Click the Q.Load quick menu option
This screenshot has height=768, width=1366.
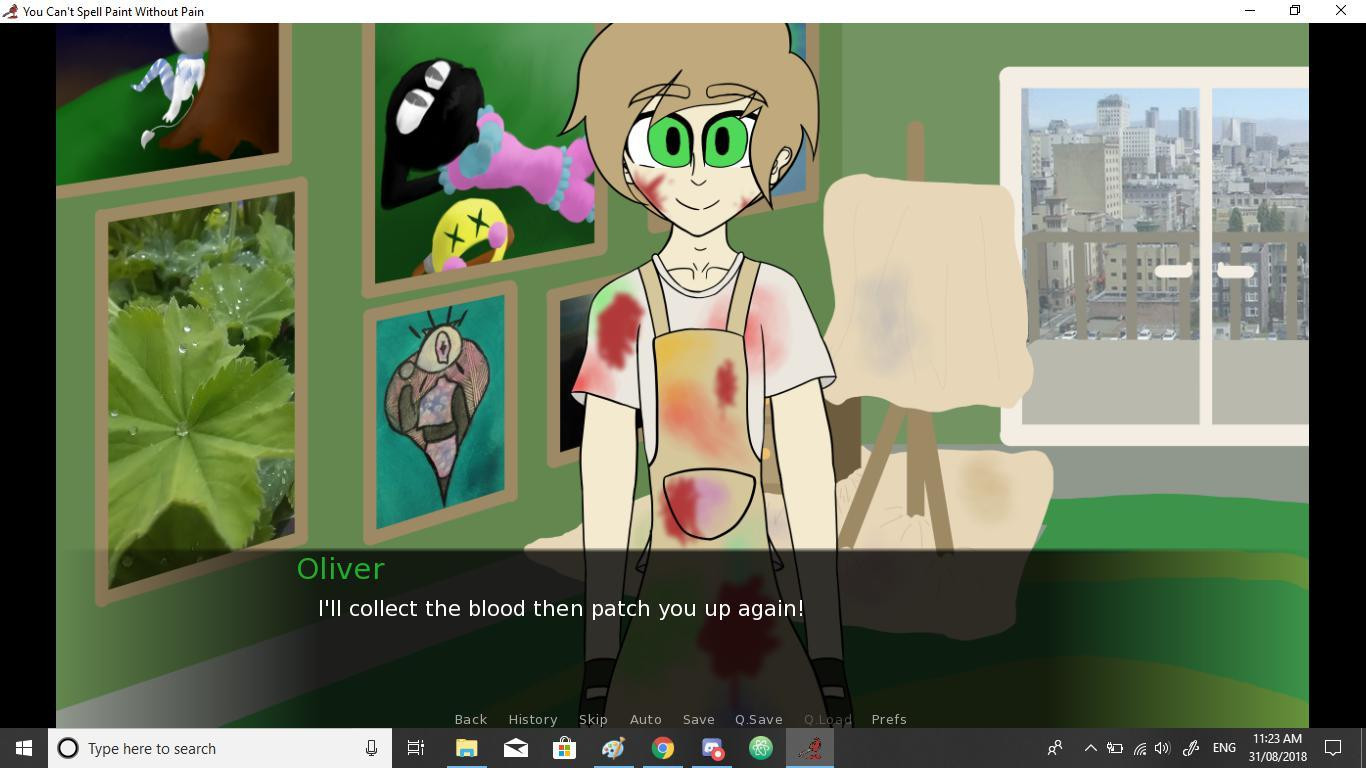coord(827,719)
